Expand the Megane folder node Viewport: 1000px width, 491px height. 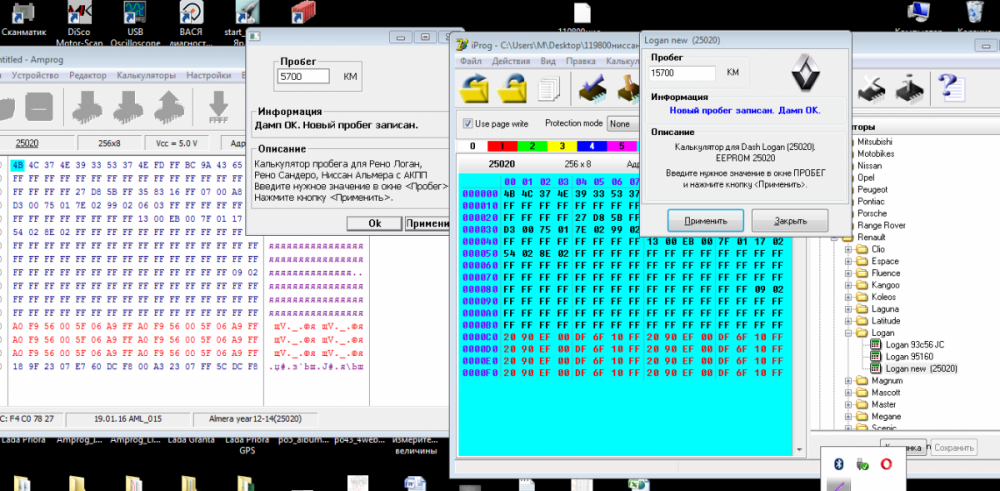point(849,416)
